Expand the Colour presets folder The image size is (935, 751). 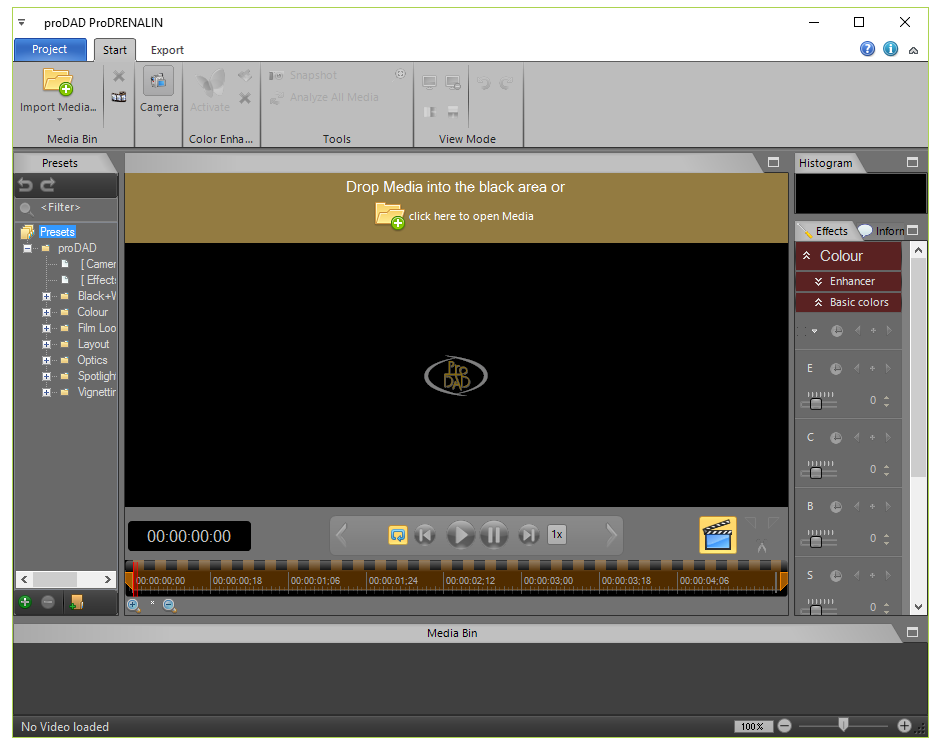(x=47, y=313)
